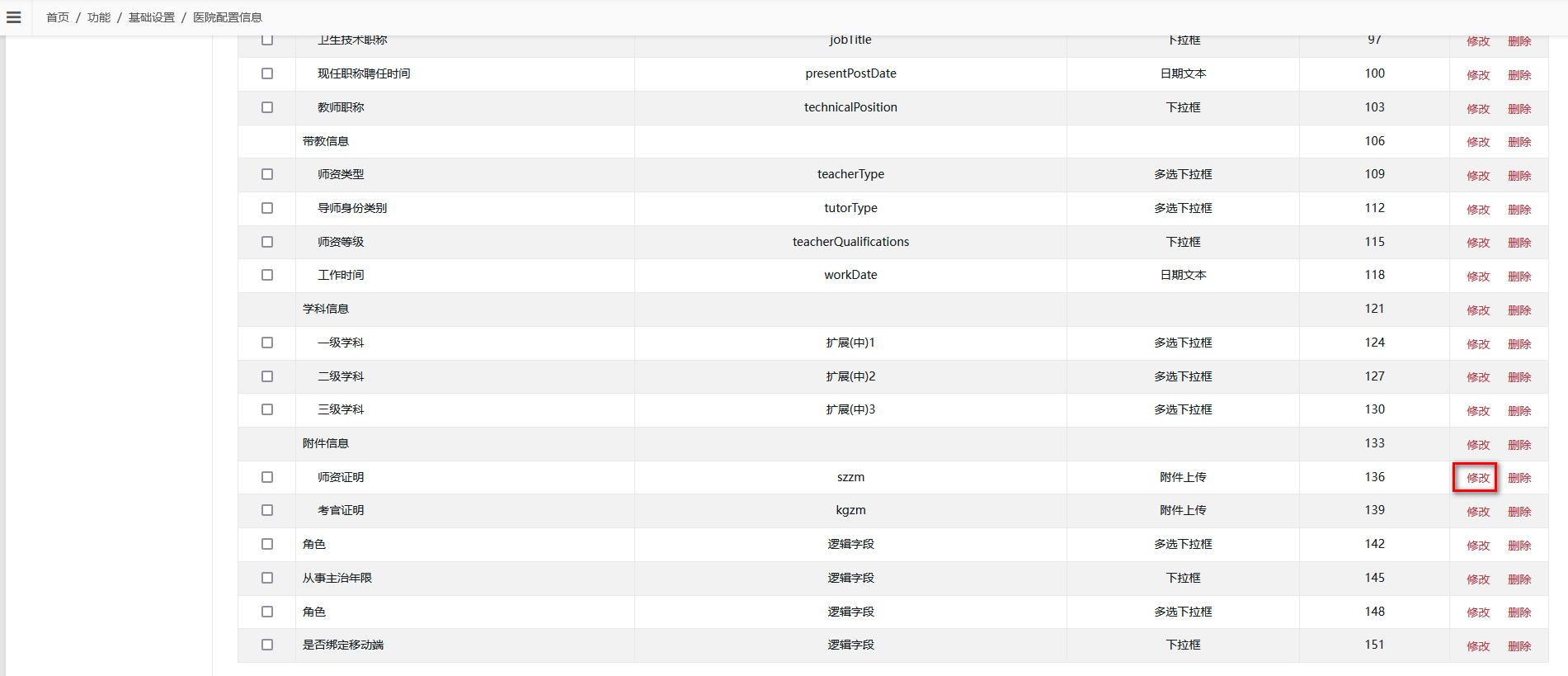
Task: Remove the teacherQualifications 师资等级 row
Action: (x=1519, y=243)
